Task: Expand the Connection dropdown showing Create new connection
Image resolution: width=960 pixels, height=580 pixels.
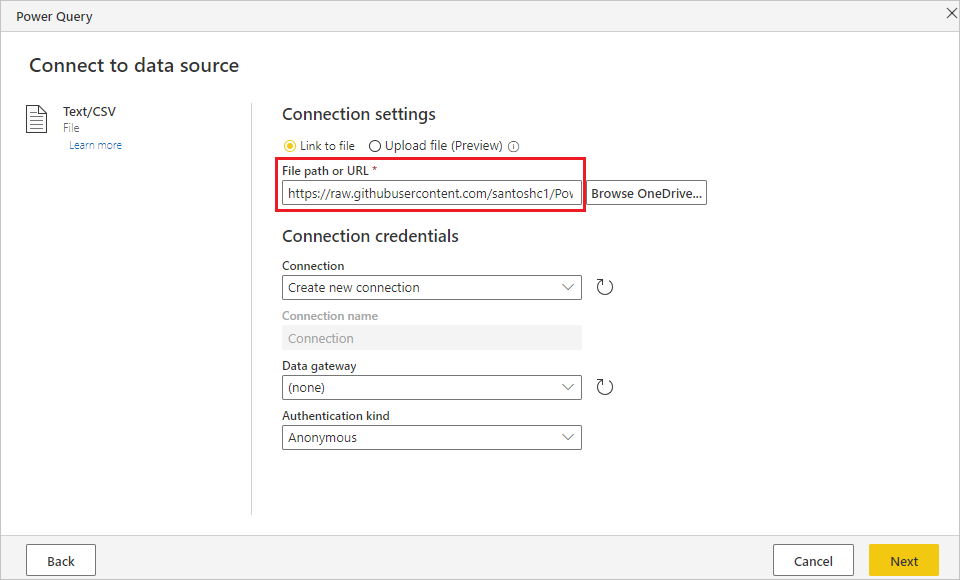Action: [432, 287]
